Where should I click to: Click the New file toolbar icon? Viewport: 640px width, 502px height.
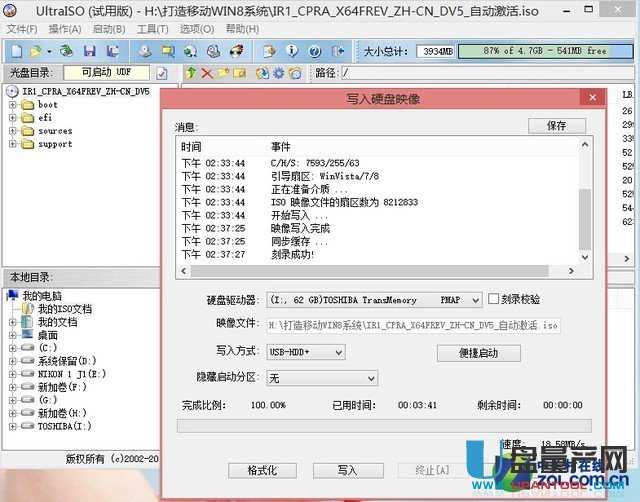click(x=17, y=51)
